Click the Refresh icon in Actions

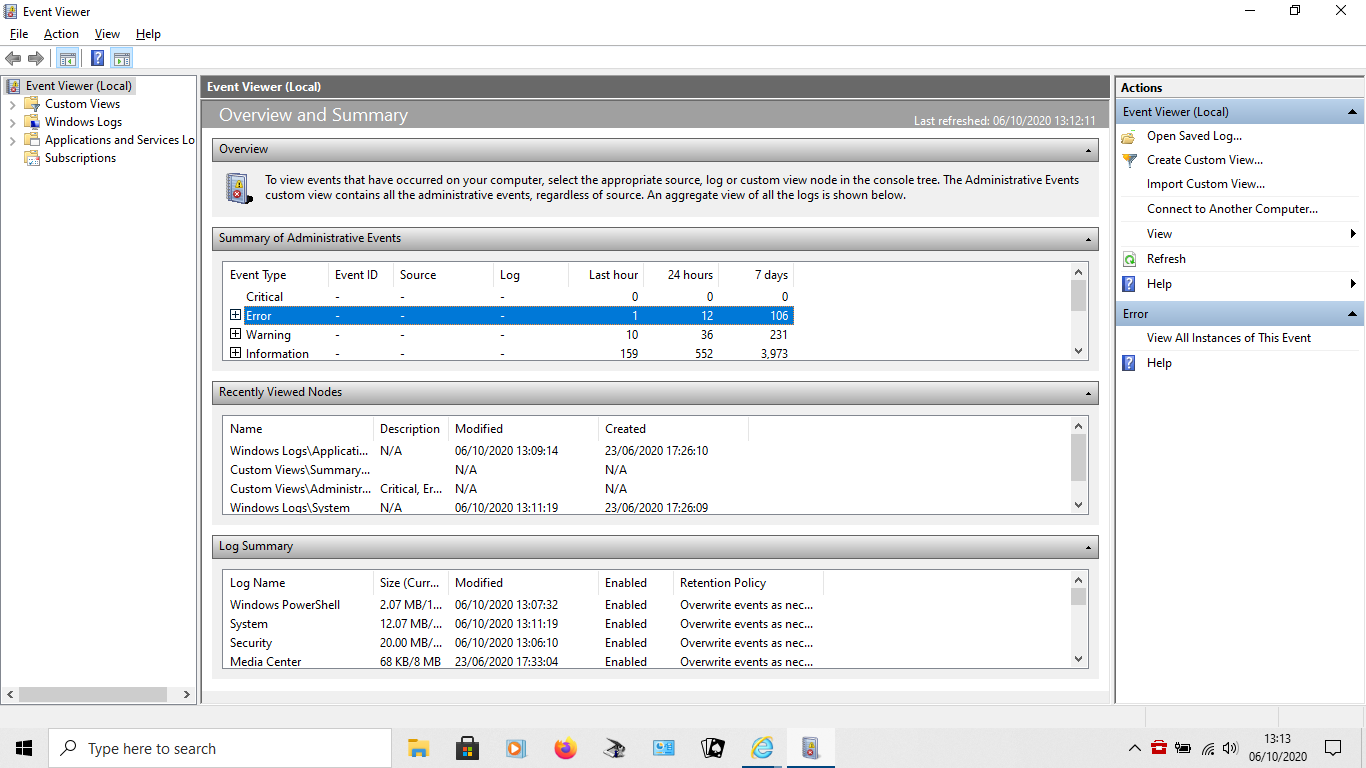[x=1129, y=259]
